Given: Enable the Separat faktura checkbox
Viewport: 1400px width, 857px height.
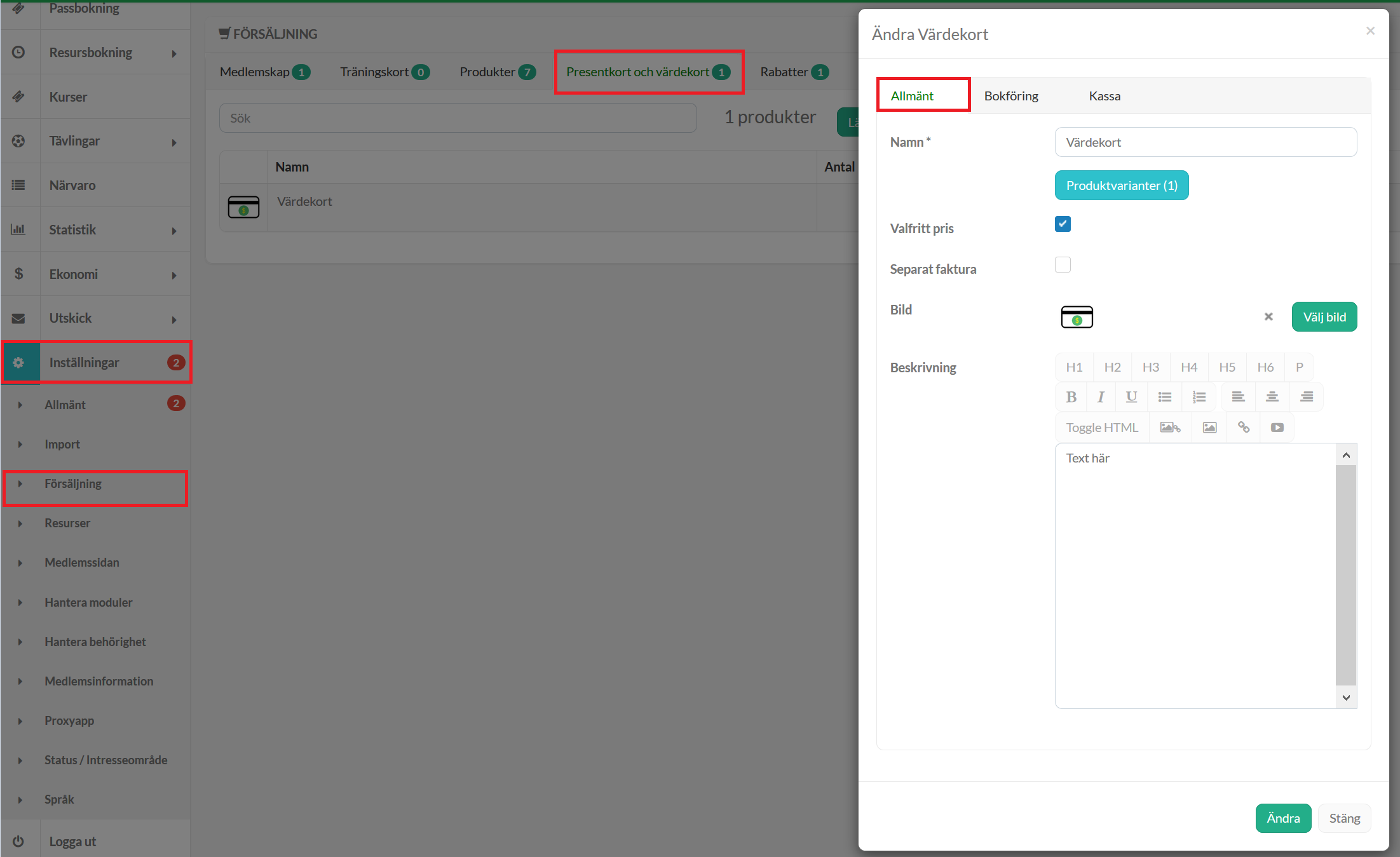Looking at the screenshot, I should pyautogui.click(x=1063, y=265).
